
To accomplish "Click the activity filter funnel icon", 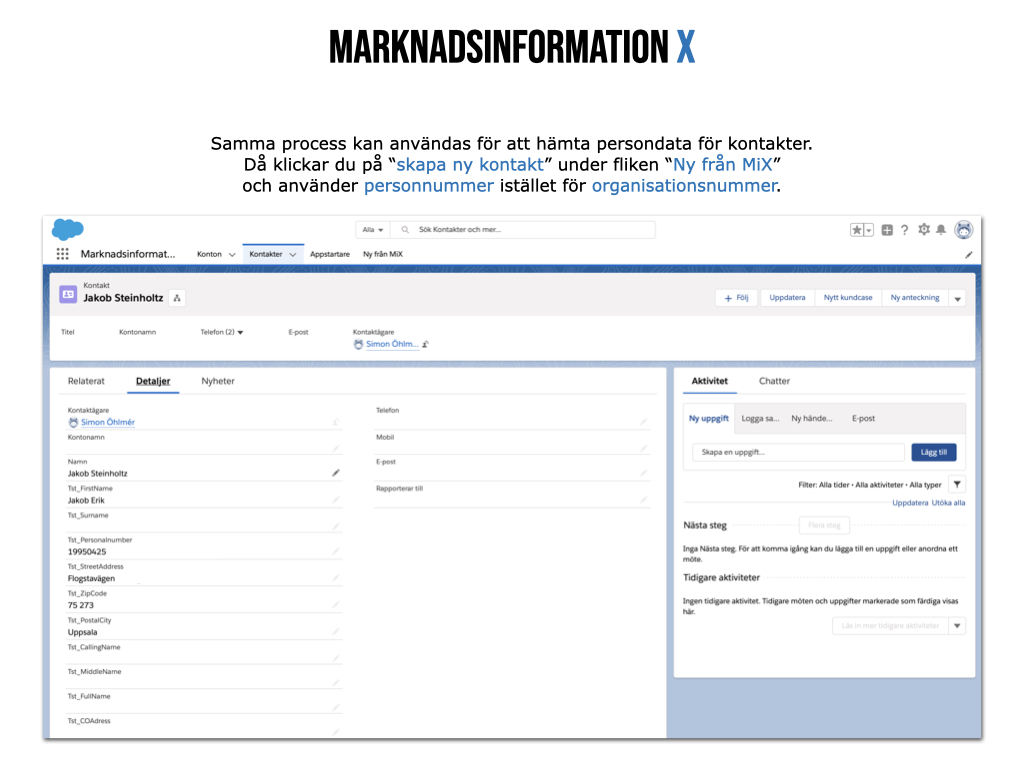I will point(957,484).
